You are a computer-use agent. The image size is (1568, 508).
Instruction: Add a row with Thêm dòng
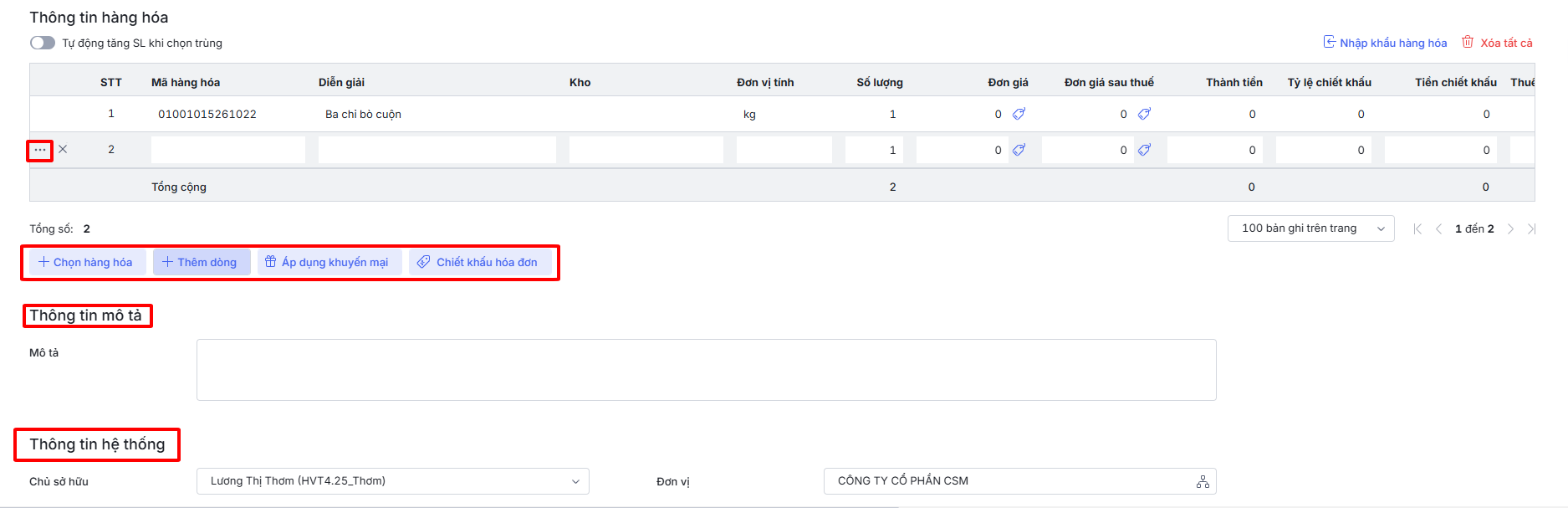[201, 262]
